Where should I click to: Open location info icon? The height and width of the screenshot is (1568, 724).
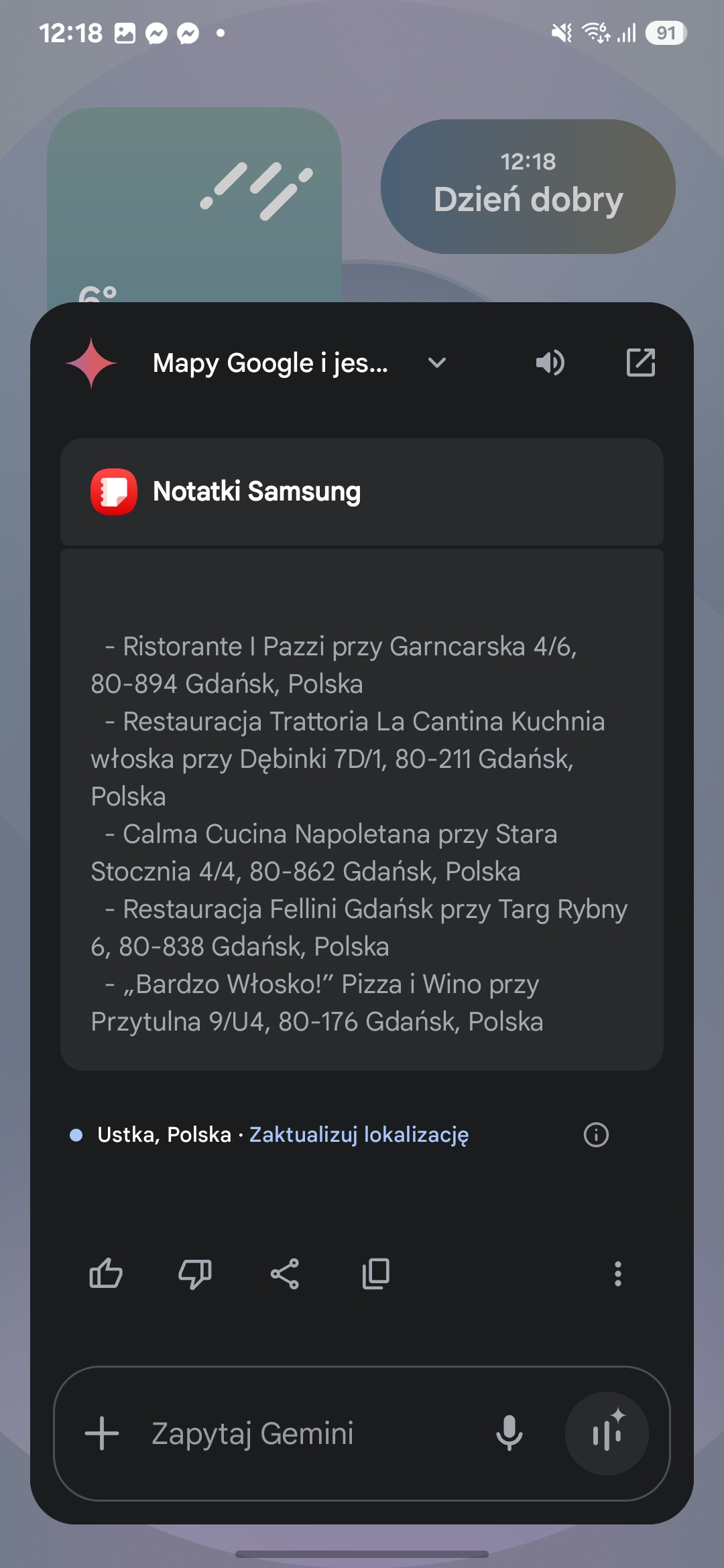596,1134
